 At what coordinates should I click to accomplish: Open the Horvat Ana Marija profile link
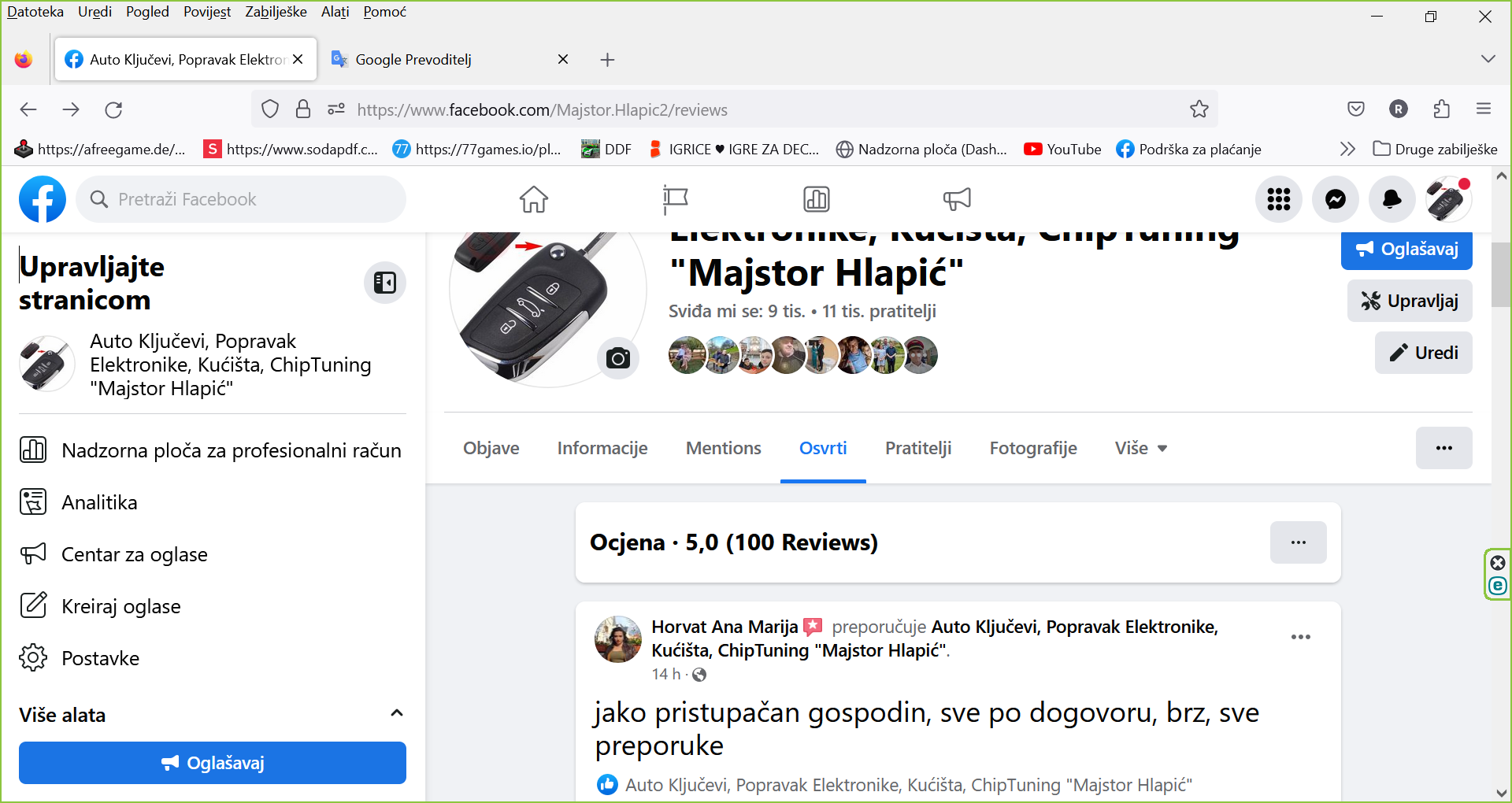(724, 627)
